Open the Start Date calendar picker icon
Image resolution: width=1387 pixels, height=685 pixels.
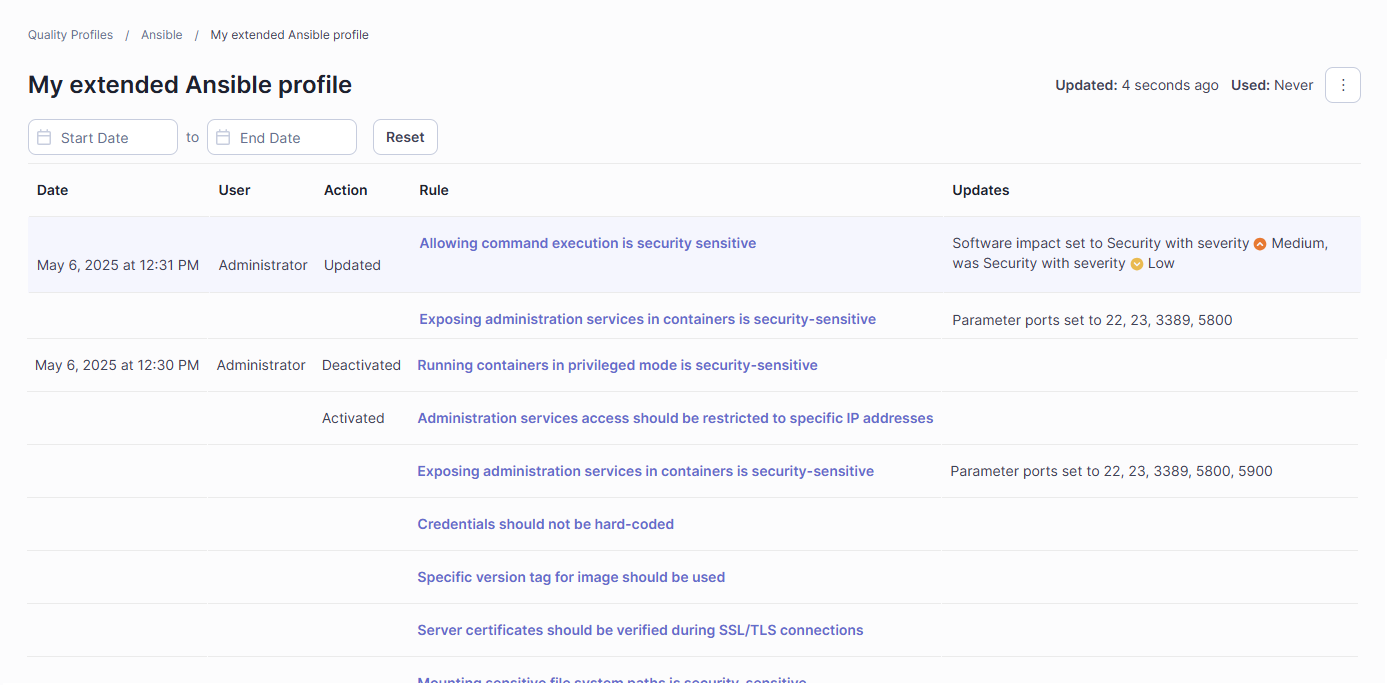44,137
